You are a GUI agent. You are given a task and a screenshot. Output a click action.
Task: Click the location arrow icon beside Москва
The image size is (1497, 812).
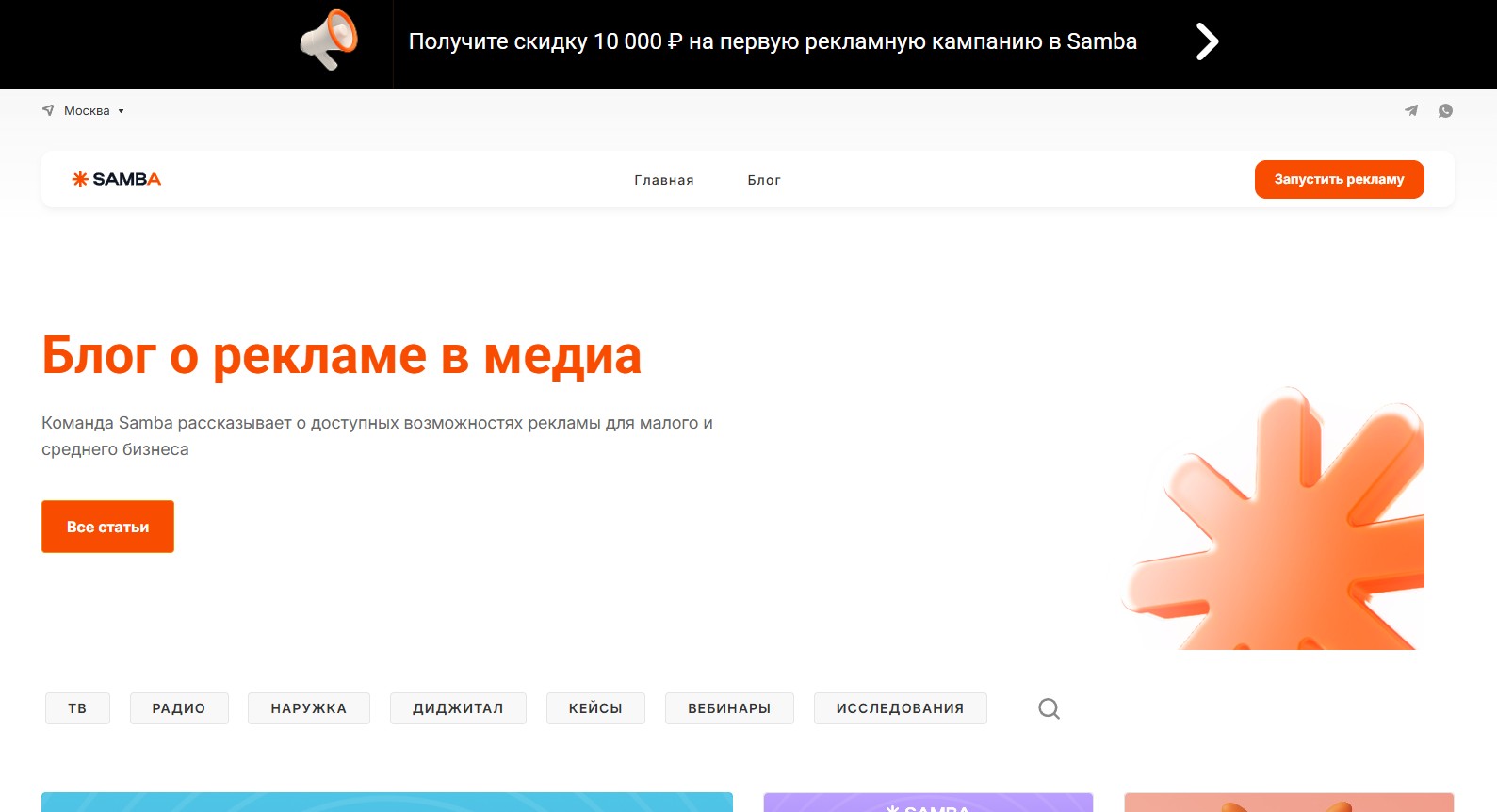click(x=48, y=110)
